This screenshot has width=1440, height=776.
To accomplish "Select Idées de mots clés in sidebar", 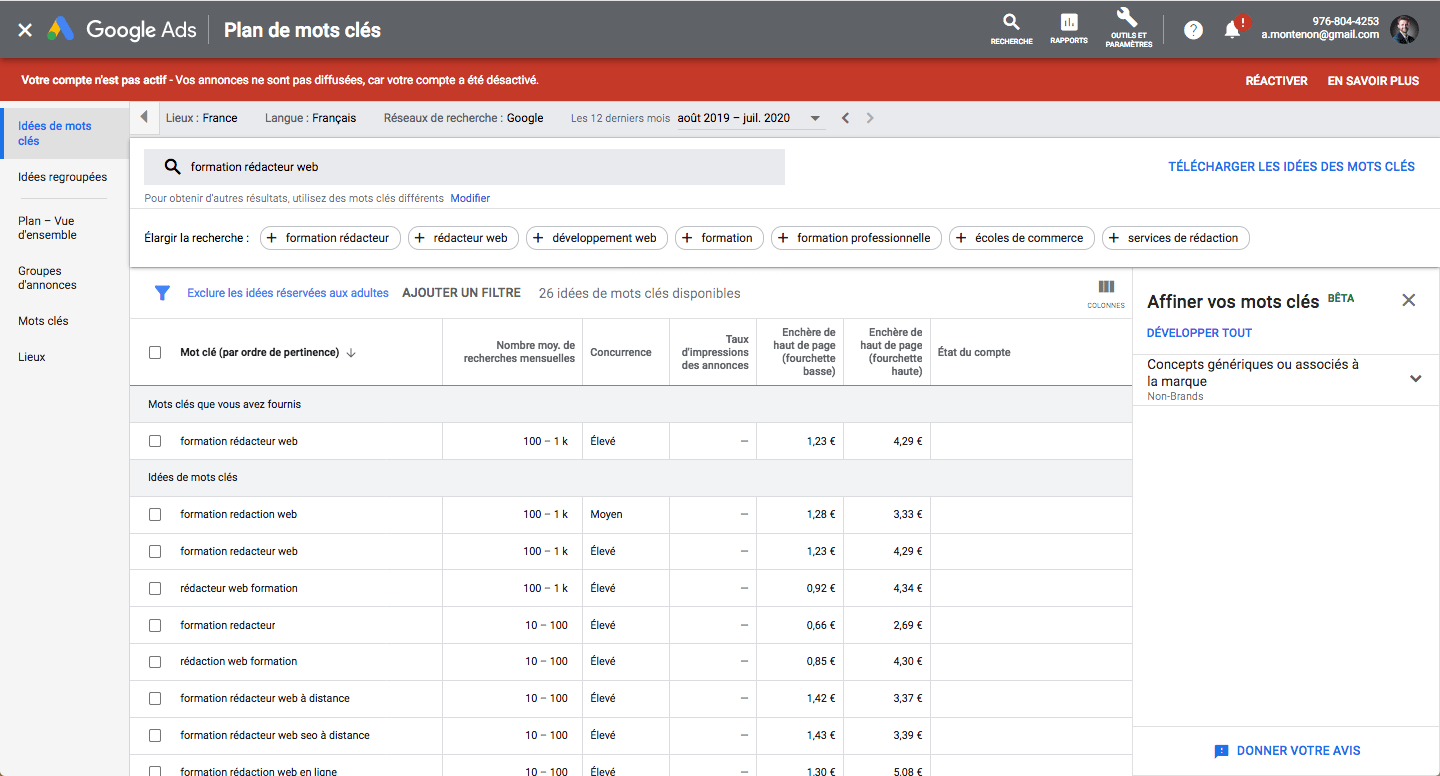I will (x=65, y=133).
